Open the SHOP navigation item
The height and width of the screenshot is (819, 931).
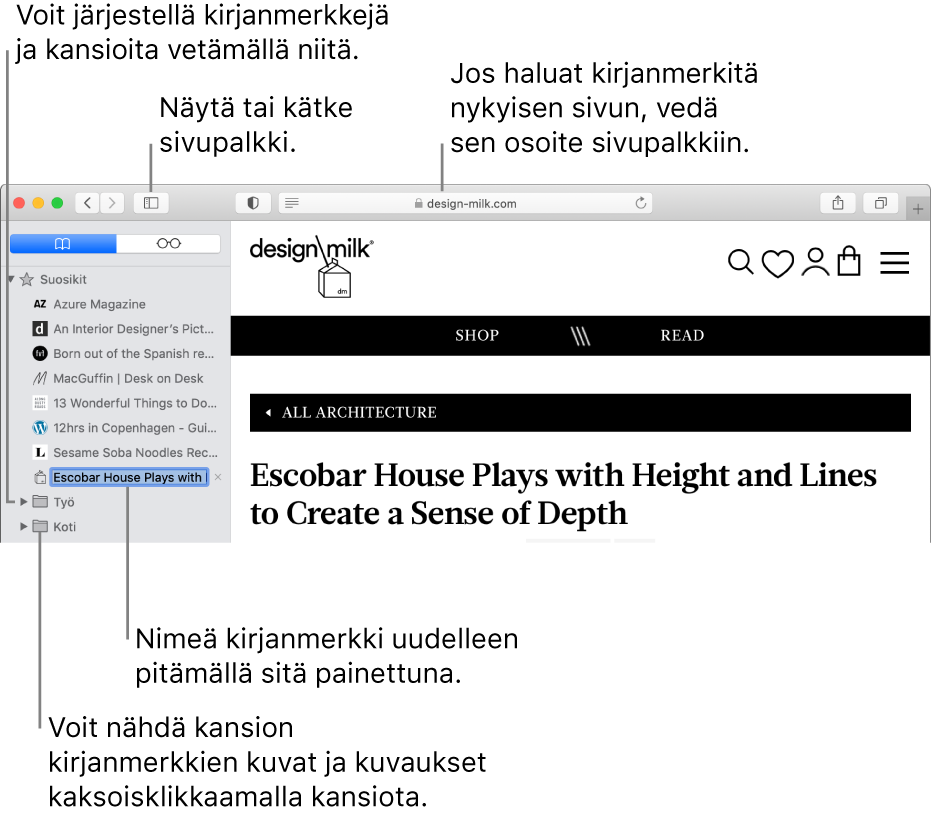point(477,336)
